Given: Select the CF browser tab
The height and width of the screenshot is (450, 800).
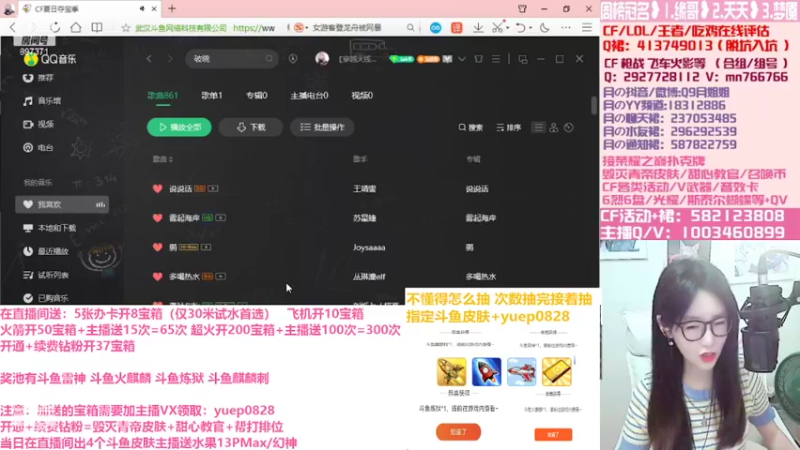Looking at the screenshot, I should (x=89, y=9).
